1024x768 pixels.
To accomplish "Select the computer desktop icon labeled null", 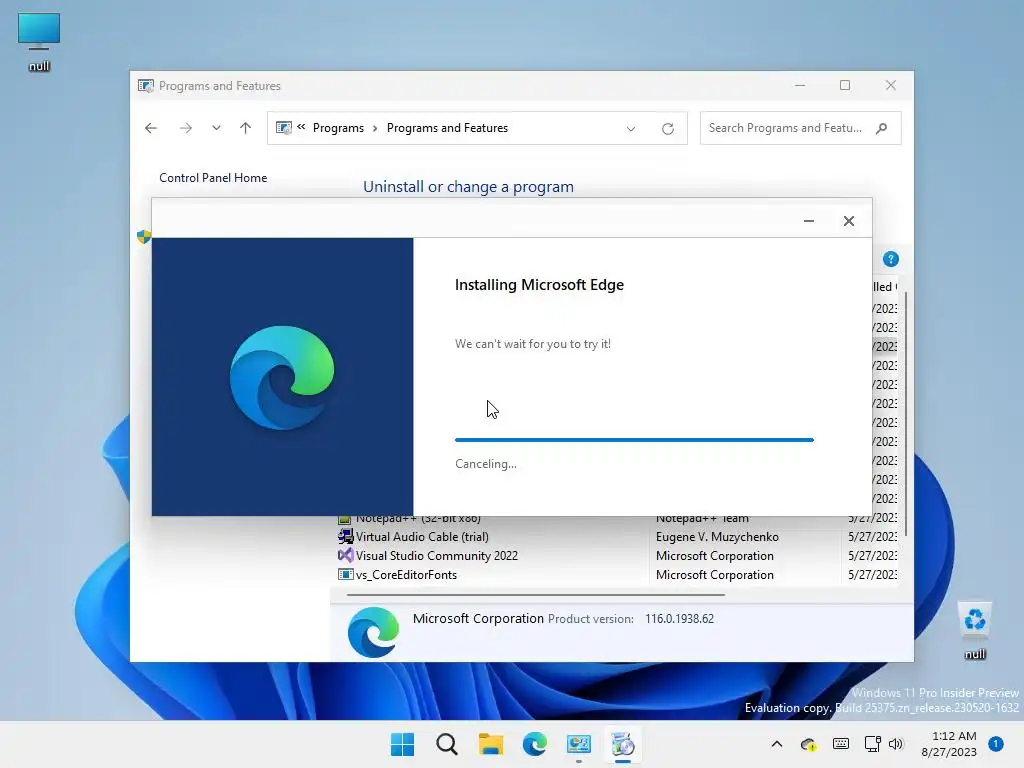I will click(39, 42).
